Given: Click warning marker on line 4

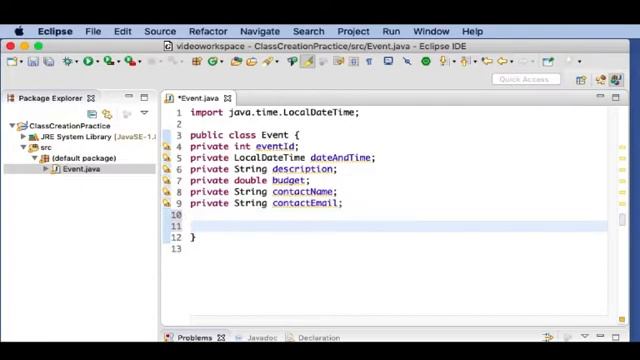Looking at the screenshot, I should coord(167,147).
